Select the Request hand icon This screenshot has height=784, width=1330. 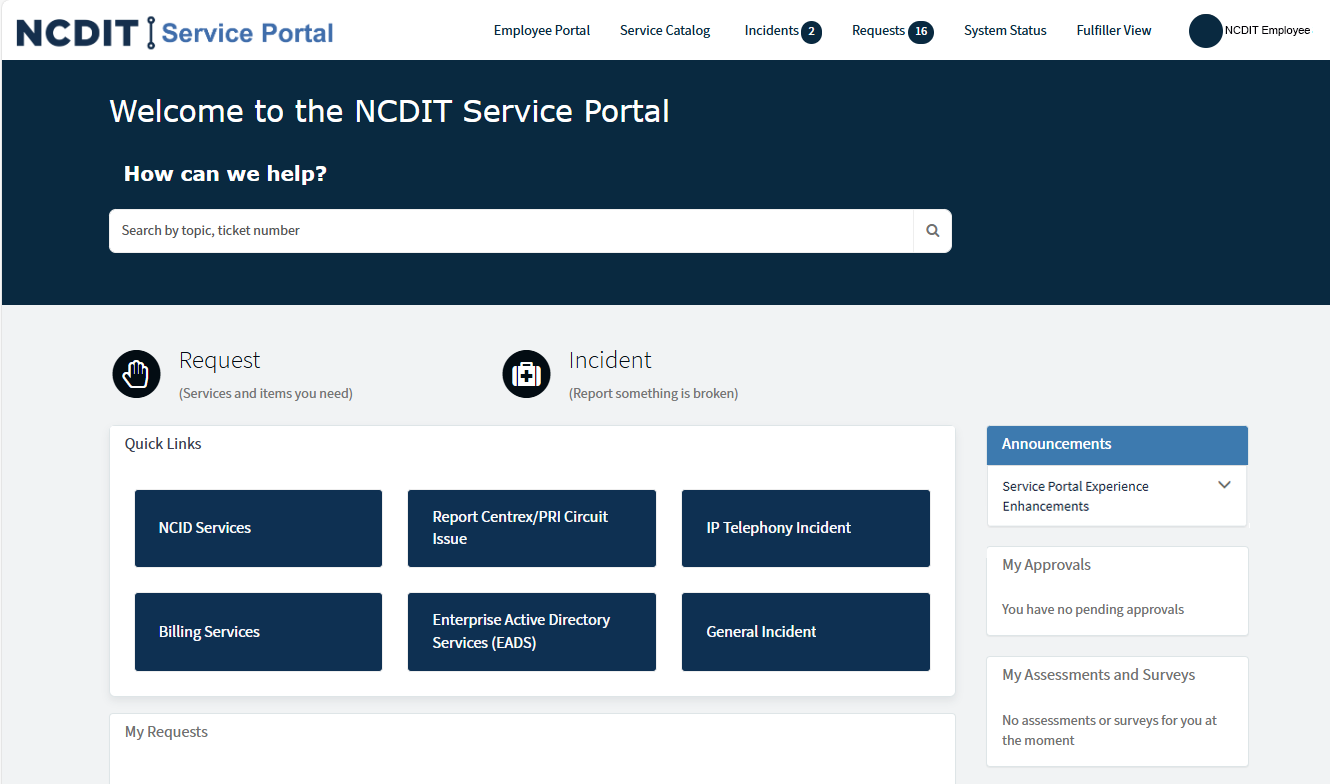(x=136, y=373)
